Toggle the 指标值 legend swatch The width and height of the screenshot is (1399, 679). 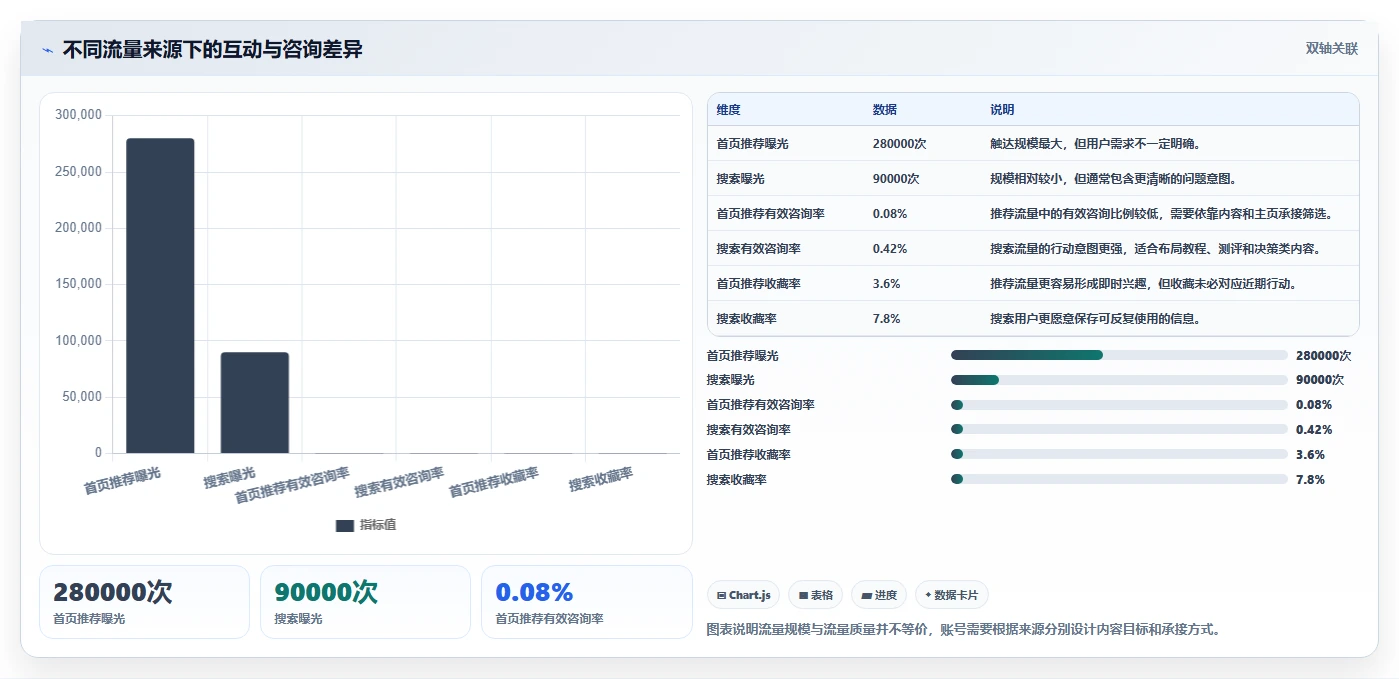pos(345,526)
